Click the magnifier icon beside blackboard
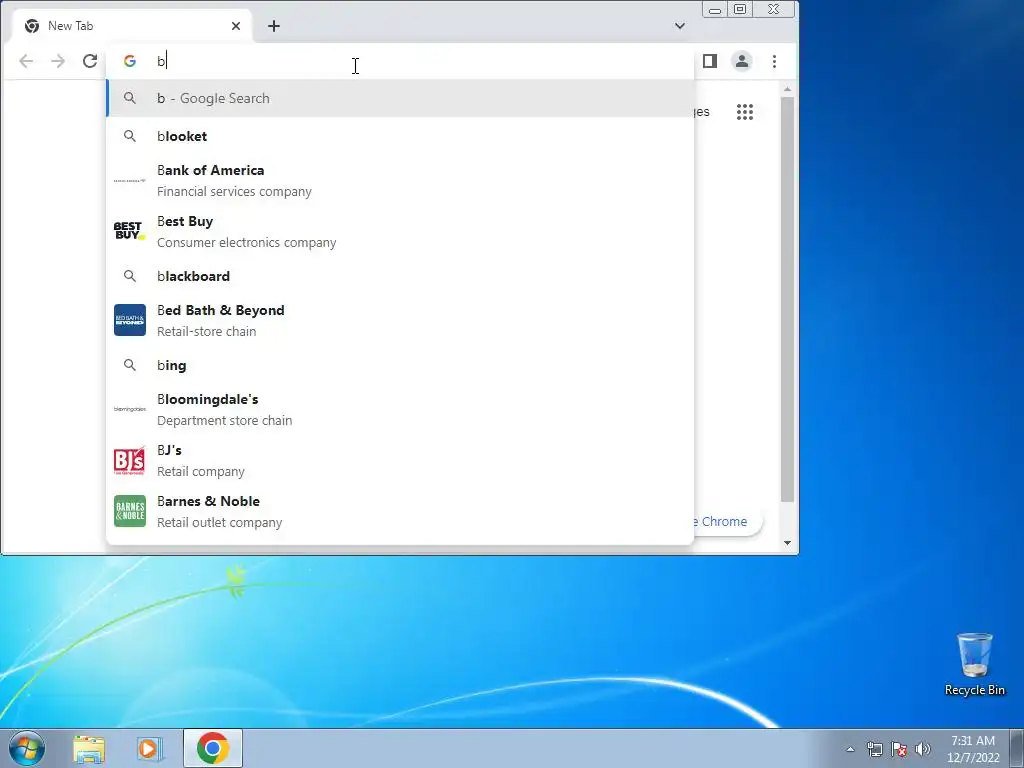The image size is (1024, 768). (x=130, y=276)
